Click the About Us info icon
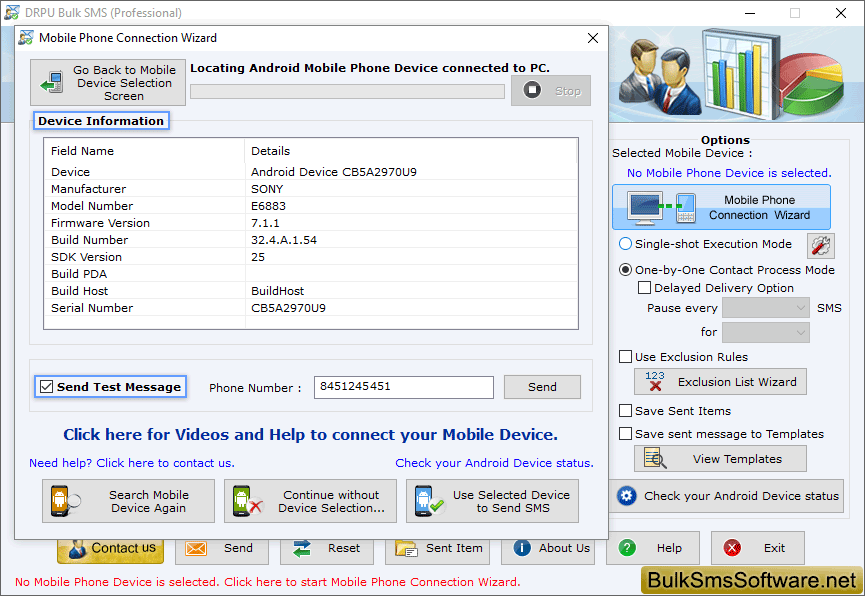Viewport: 865px width, 596px height. pos(522,548)
